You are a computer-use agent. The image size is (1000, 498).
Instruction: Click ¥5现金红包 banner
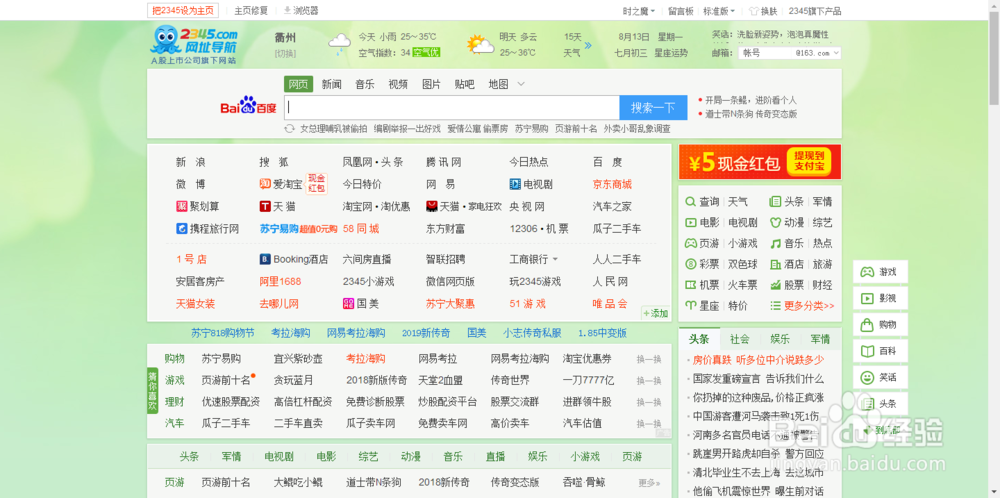point(760,162)
